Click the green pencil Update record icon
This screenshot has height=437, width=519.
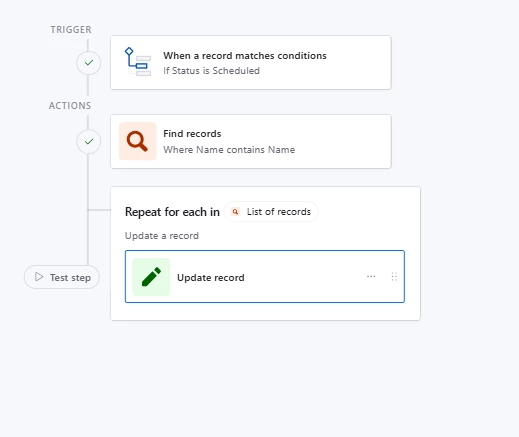click(151, 277)
